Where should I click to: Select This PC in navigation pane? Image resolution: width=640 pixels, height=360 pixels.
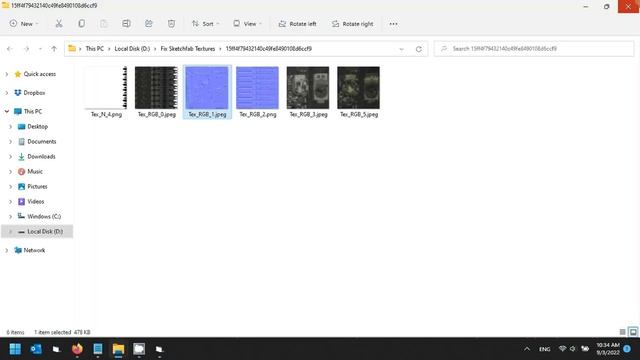(x=33, y=111)
